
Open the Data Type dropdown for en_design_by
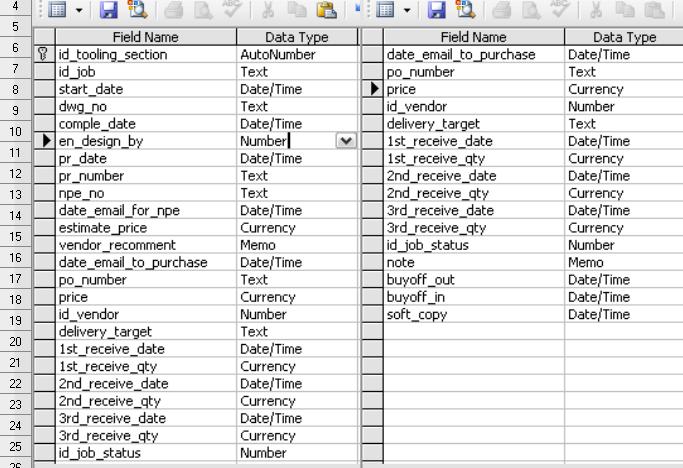[346, 141]
